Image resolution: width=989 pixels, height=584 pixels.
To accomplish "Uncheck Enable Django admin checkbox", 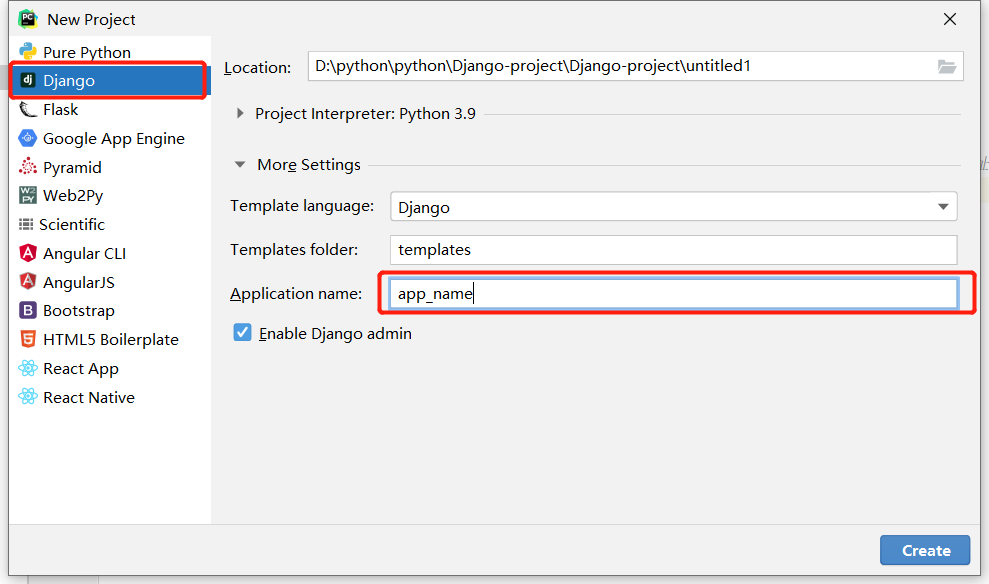I will point(242,333).
